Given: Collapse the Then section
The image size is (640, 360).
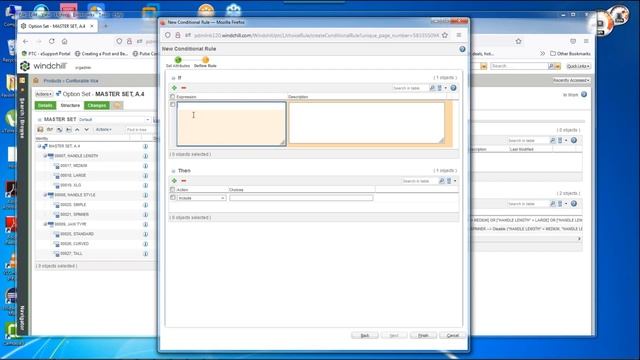Looking at the screenshot, I should tap(173, 171).
